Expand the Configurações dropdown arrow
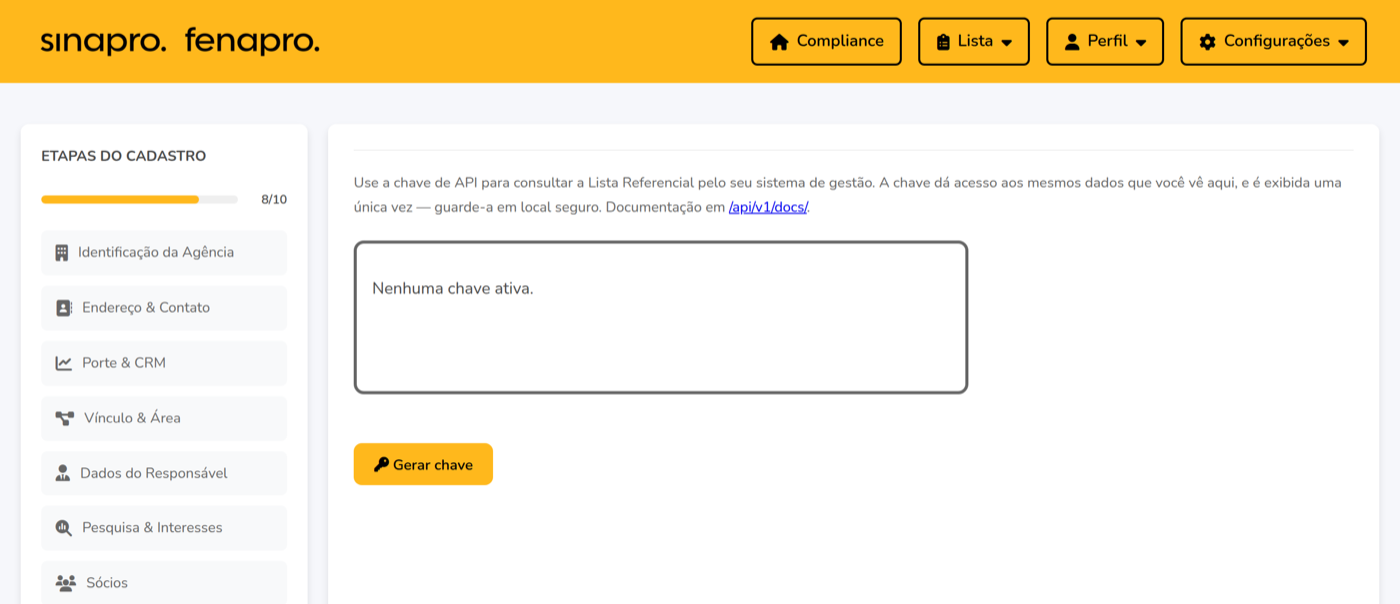Image resolution: width=1400 pixels, height=604 pixels. pos(1343,43)
